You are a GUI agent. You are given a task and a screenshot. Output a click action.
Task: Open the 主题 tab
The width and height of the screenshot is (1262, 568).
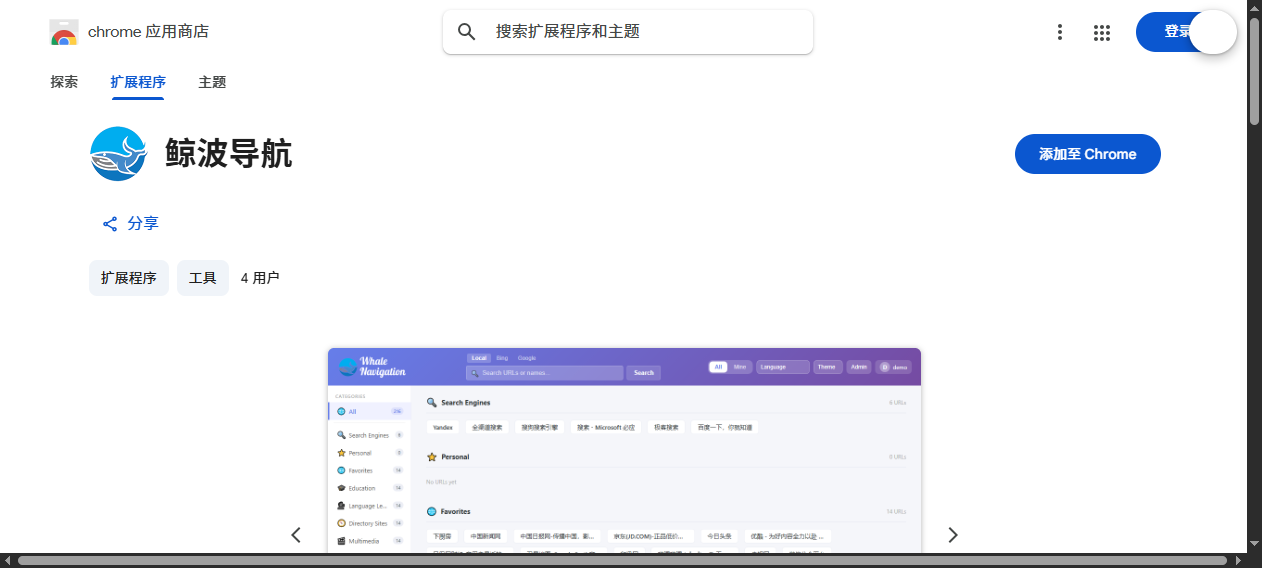[212, 82]
